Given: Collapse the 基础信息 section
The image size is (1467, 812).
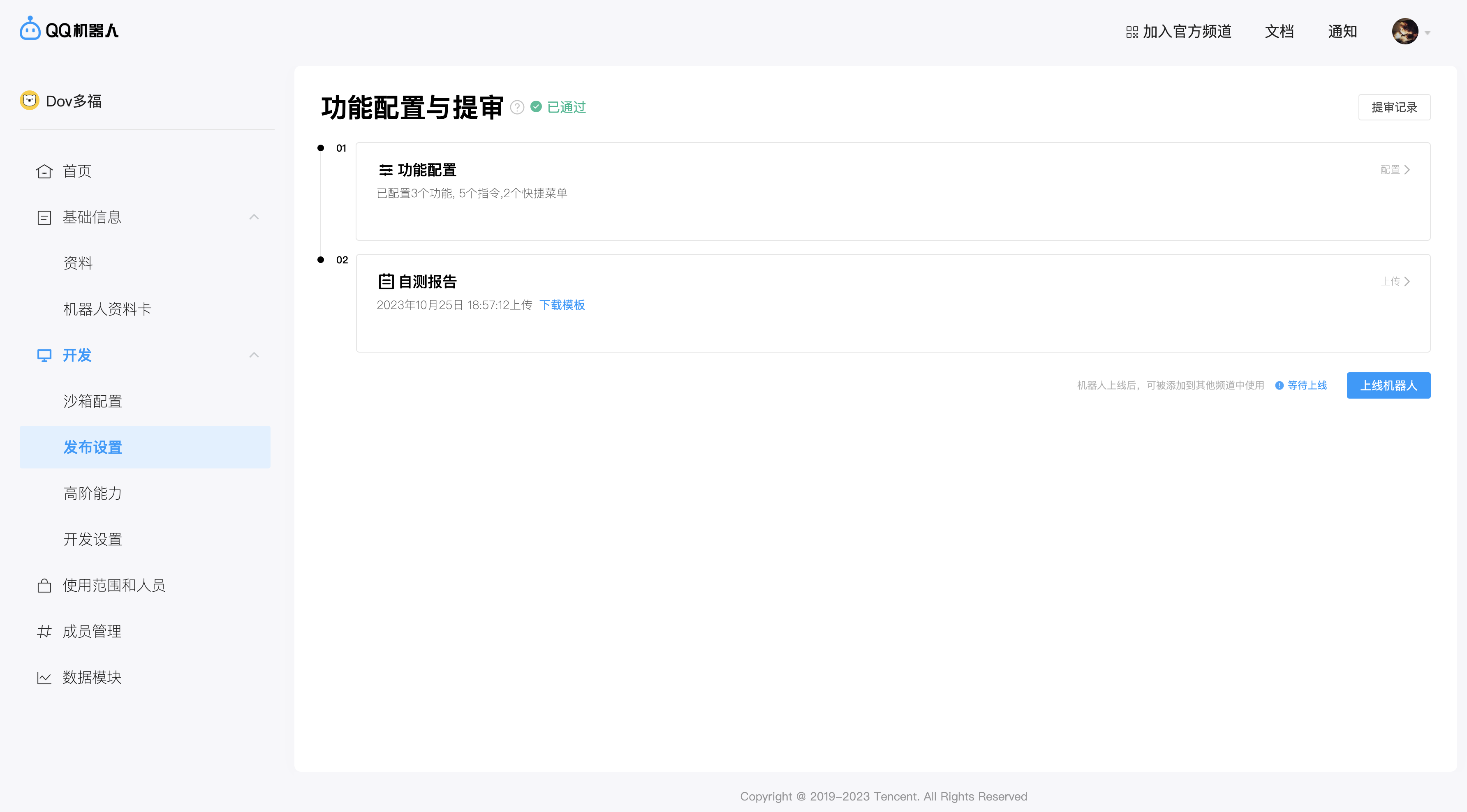Looking at the screenshot, I should click(254, 217).
